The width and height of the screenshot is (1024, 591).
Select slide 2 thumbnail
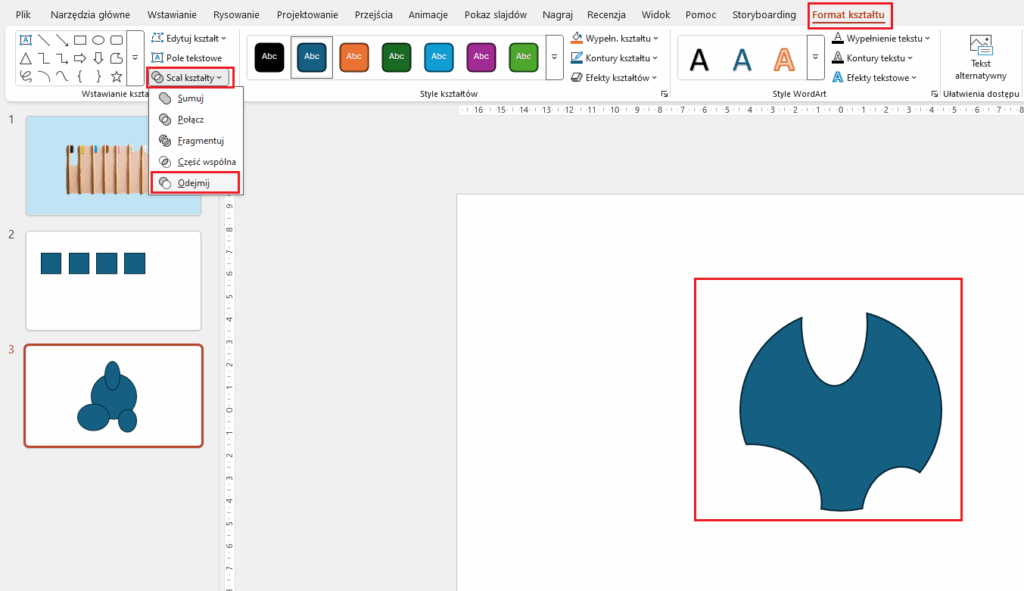113,280
